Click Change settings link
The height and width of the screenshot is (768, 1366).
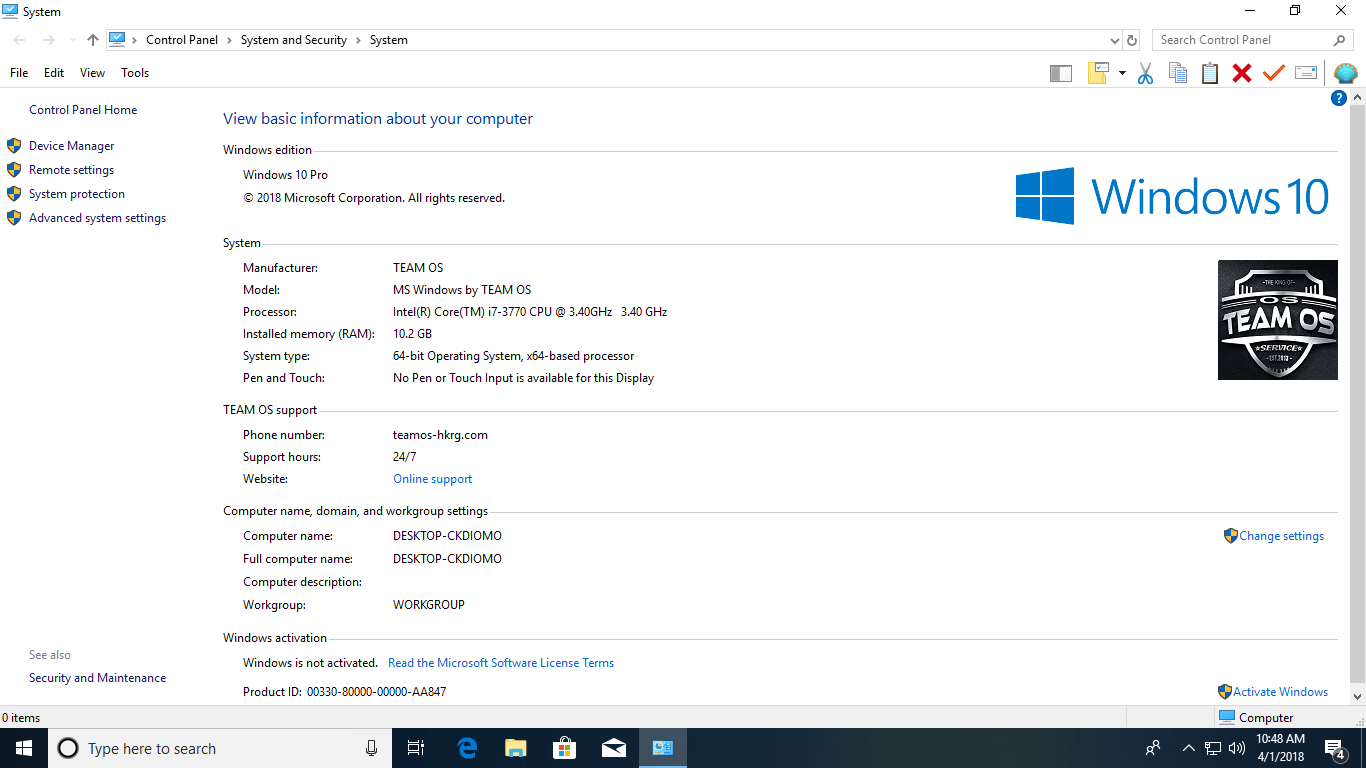coord(1281,536)
